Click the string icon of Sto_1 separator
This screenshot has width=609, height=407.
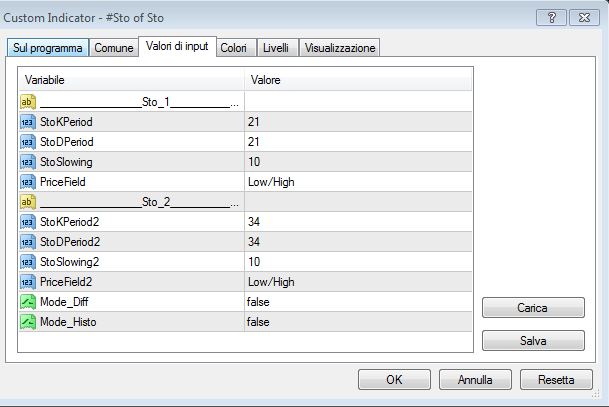(x=28, y=102)
